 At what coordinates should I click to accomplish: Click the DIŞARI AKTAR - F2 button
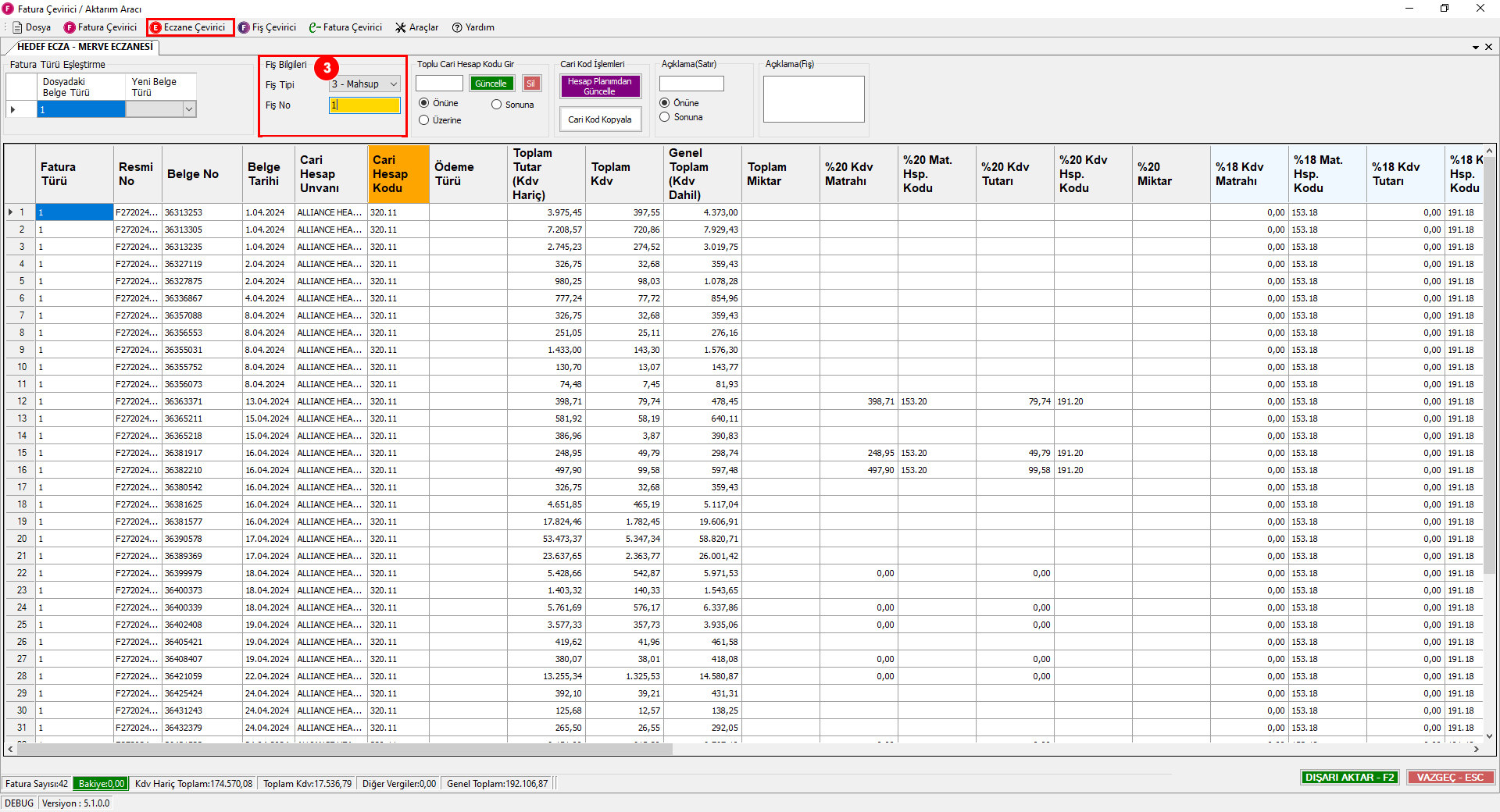[1350, 778]
